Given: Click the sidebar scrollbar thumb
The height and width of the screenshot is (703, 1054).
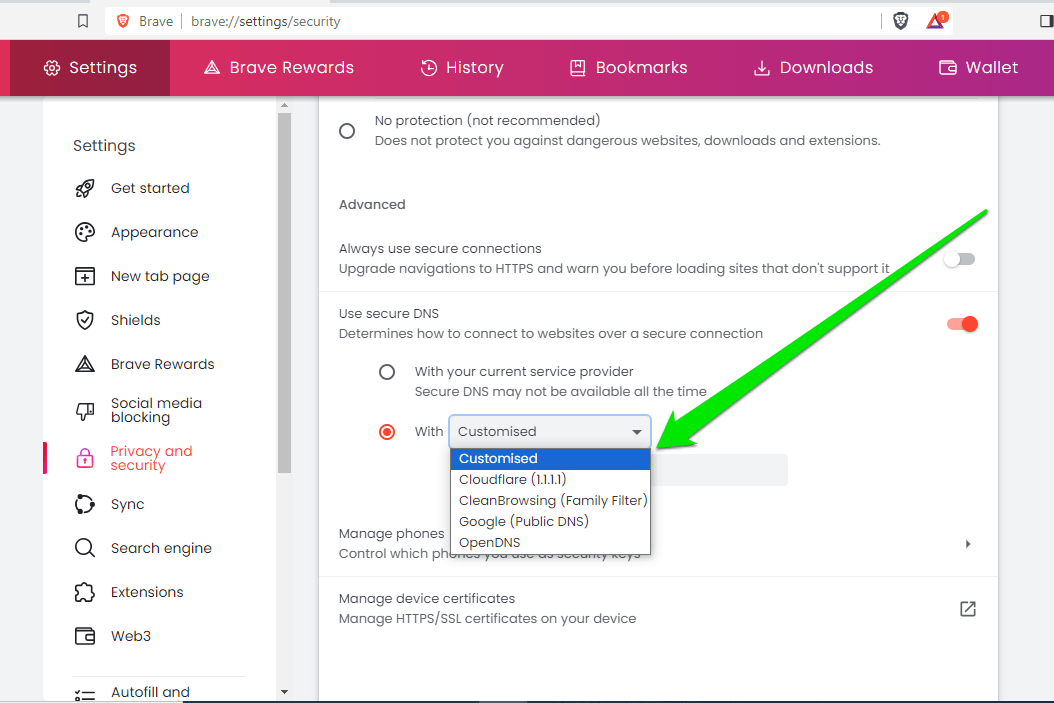Looking at the screenshot, I should pyautogui.click(x=284, y=293).
